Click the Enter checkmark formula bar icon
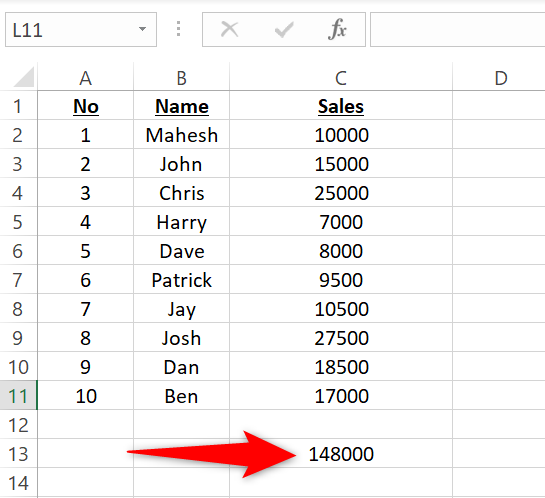 pos(284,30)
